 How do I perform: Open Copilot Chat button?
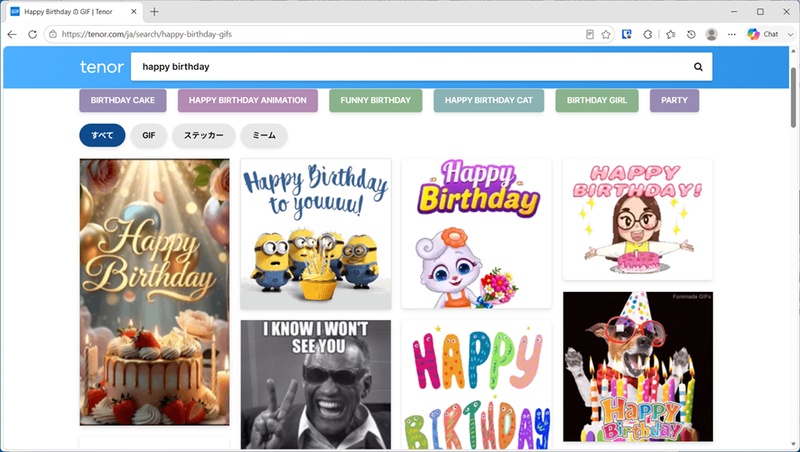763,34
